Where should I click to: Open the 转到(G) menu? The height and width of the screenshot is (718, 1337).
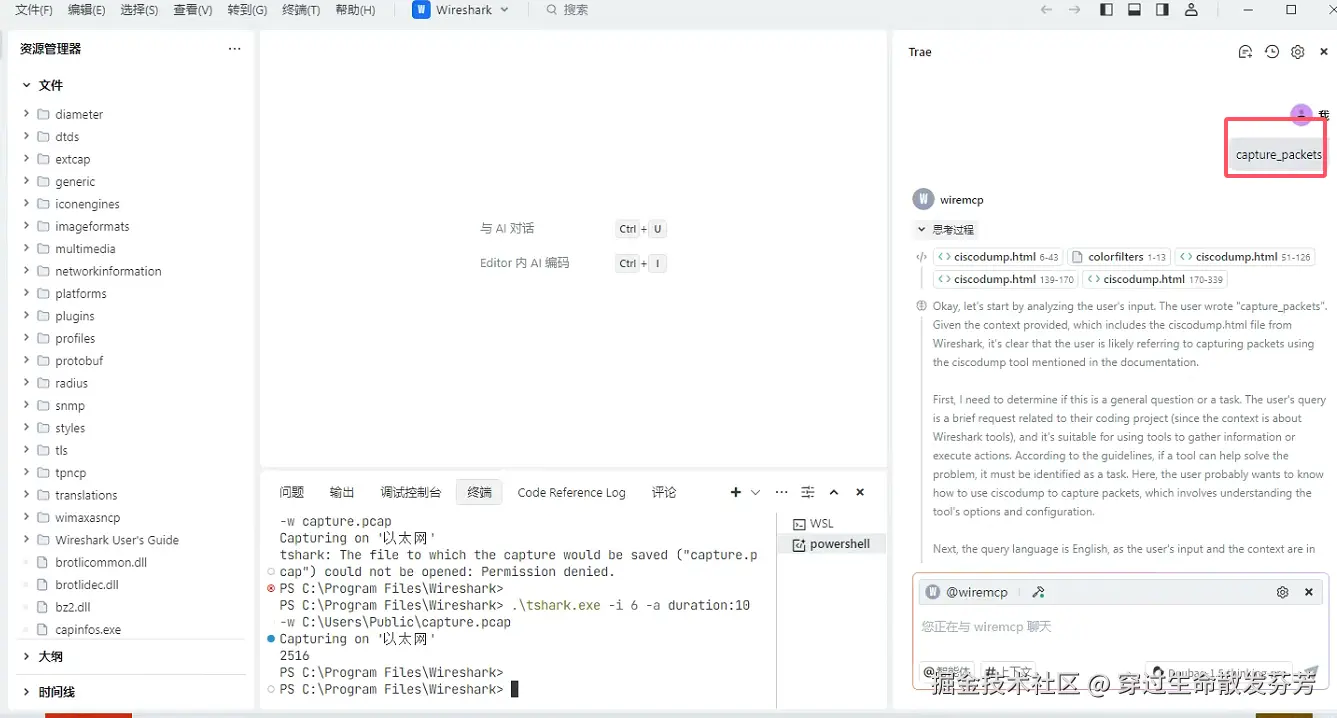[247, 10]
